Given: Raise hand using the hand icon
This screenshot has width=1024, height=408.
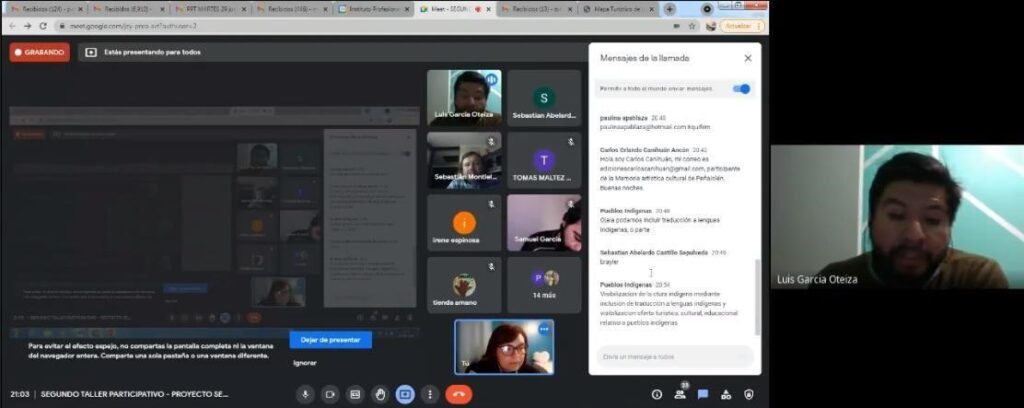Looking at the screenshot, I should [x=380, y=394].
